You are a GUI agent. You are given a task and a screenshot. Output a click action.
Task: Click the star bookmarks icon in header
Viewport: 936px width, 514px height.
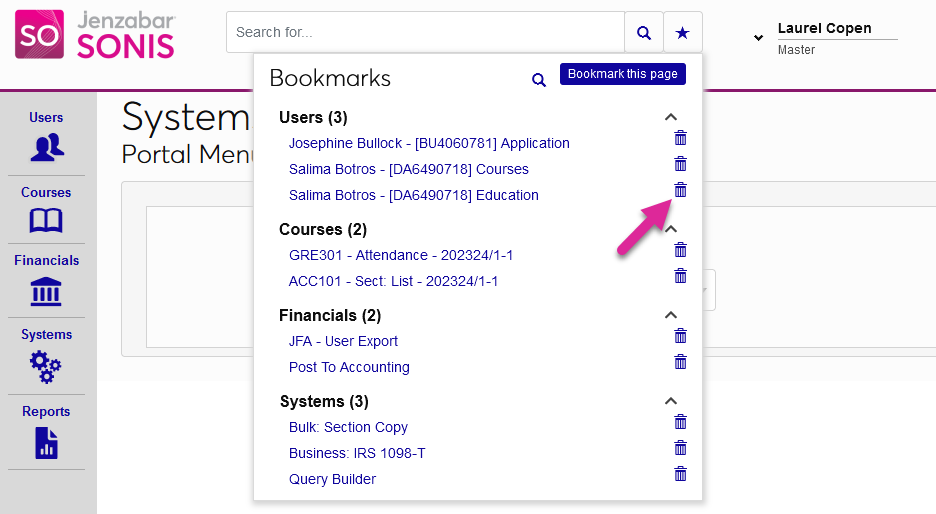point(682,33)
